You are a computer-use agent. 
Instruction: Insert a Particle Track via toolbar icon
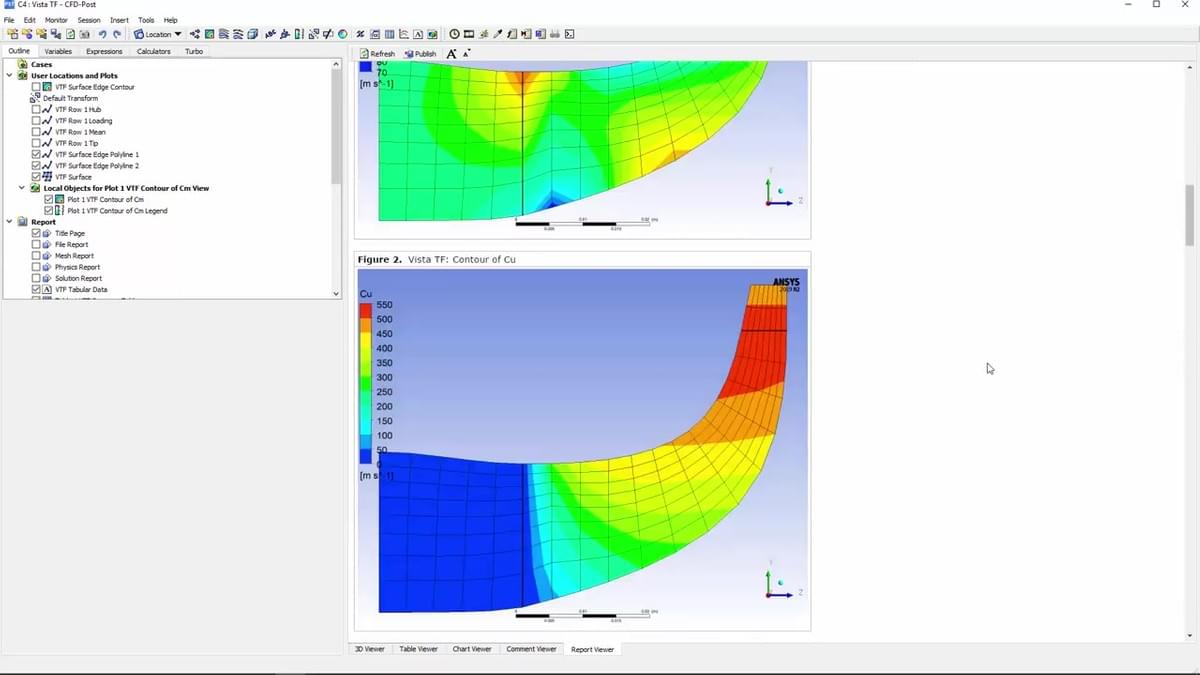pos(239,34)
